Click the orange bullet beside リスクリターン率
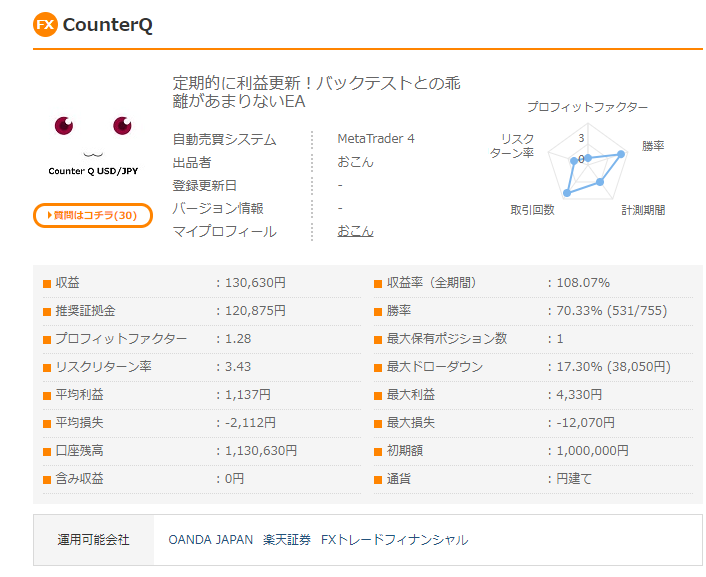The height and width of the screenshot is (577, 706). pyautogui.click(x=46, y=367)
